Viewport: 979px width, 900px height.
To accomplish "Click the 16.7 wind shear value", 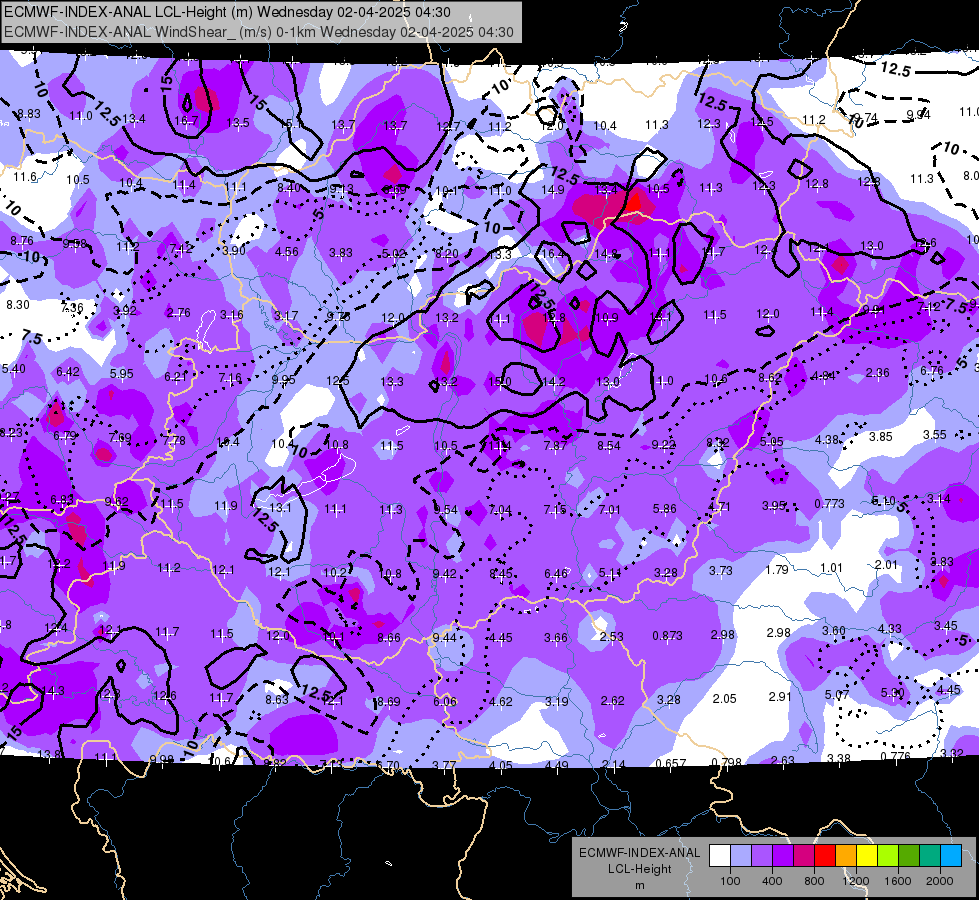I will 186,121.
